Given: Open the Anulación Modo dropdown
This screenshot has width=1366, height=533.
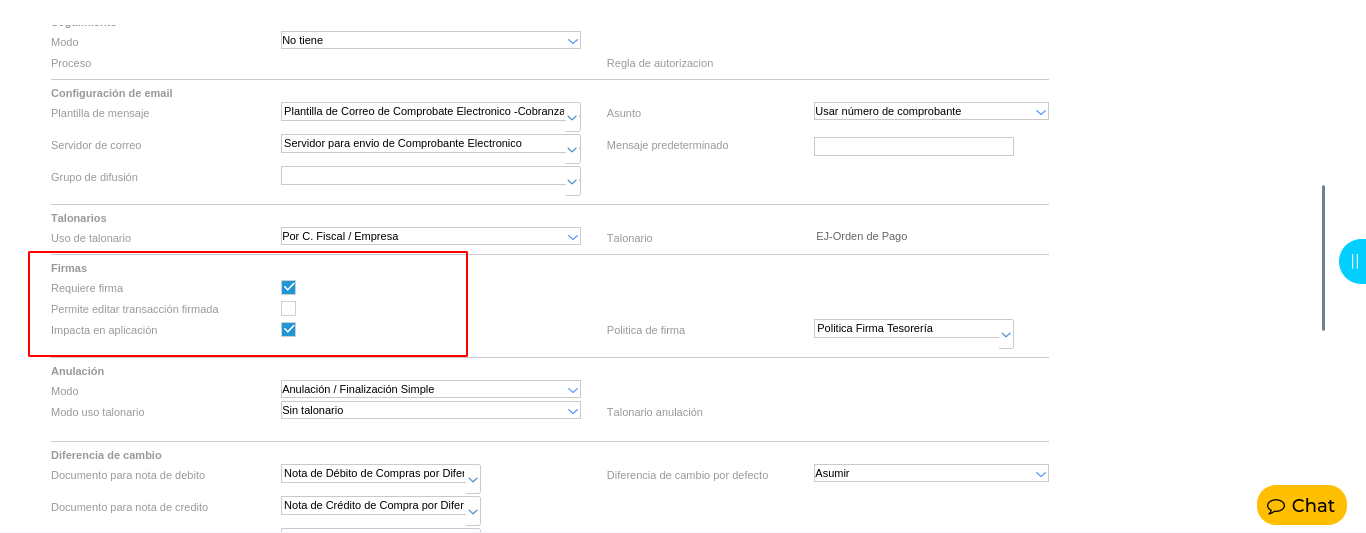Looking at the screenshot, I should (573, 390).
